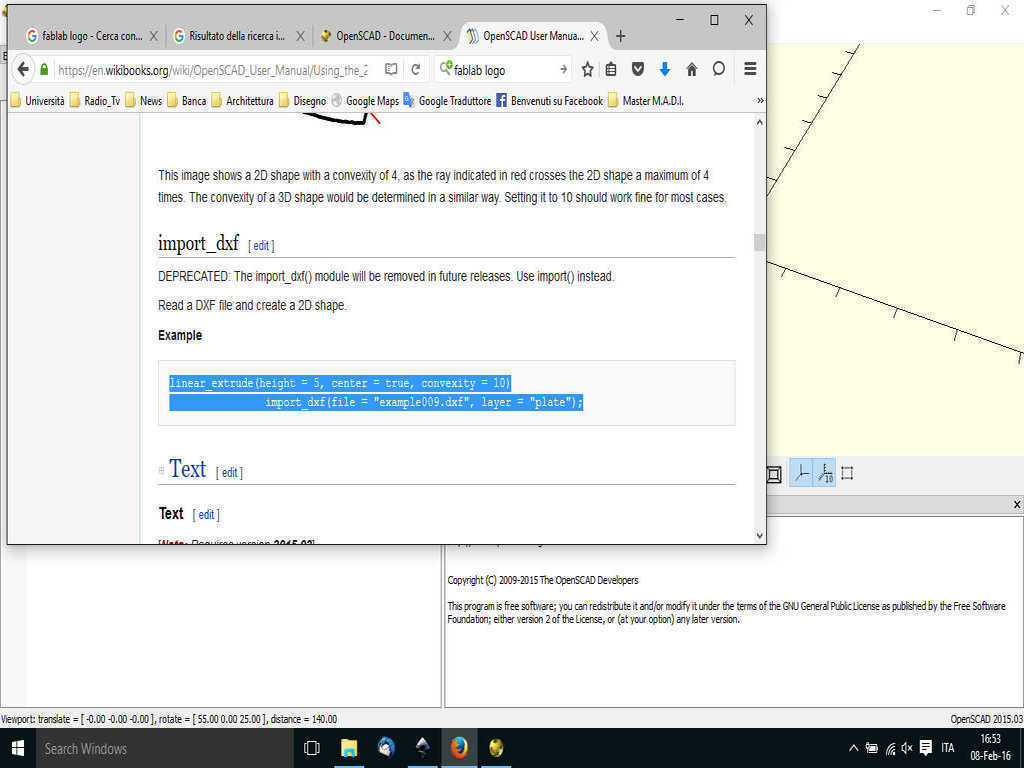Open the Architettura bookmarks folder
1024x768 pixels.
[242, 101]
